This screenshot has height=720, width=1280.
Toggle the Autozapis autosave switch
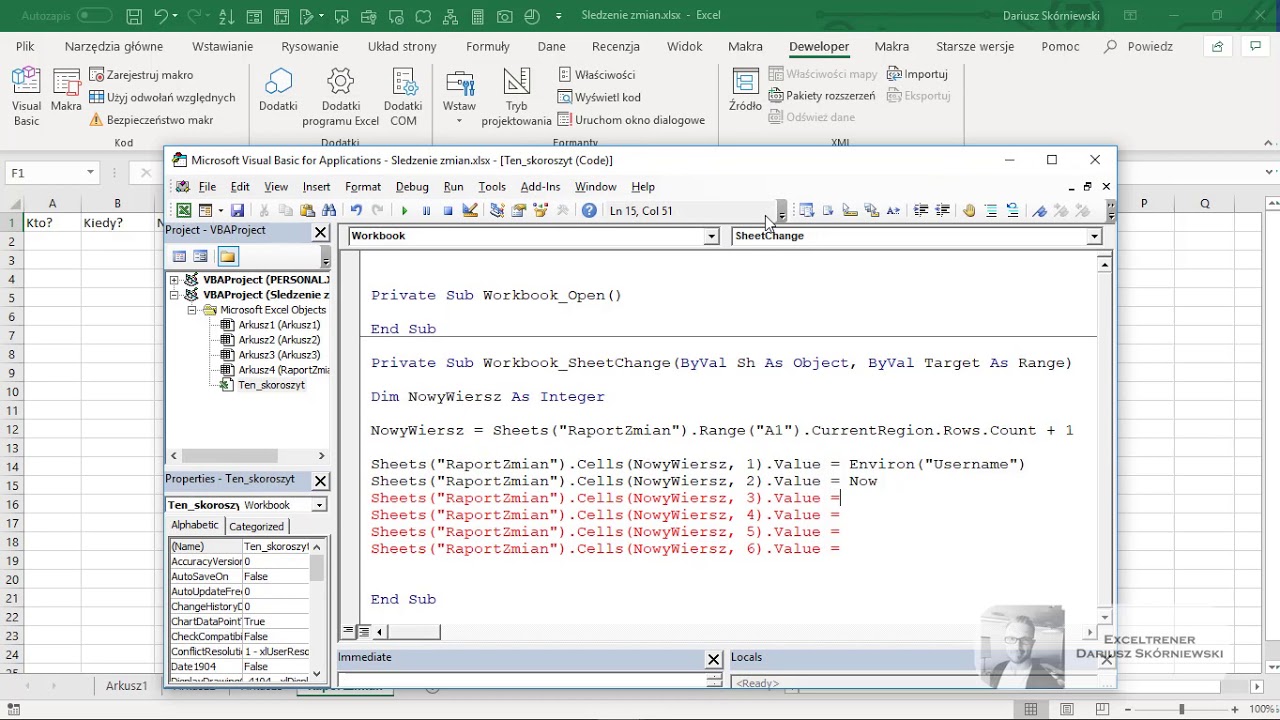tap(94, 16)
